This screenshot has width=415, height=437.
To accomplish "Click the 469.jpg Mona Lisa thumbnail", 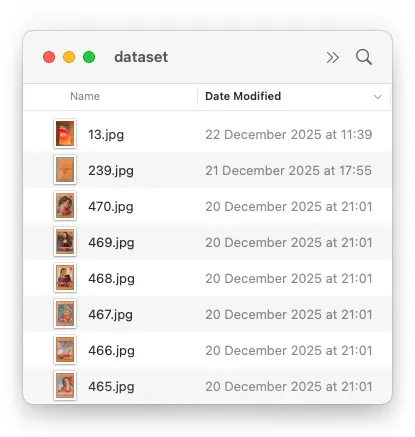I will pyautogui.click(x=65, y=242).
